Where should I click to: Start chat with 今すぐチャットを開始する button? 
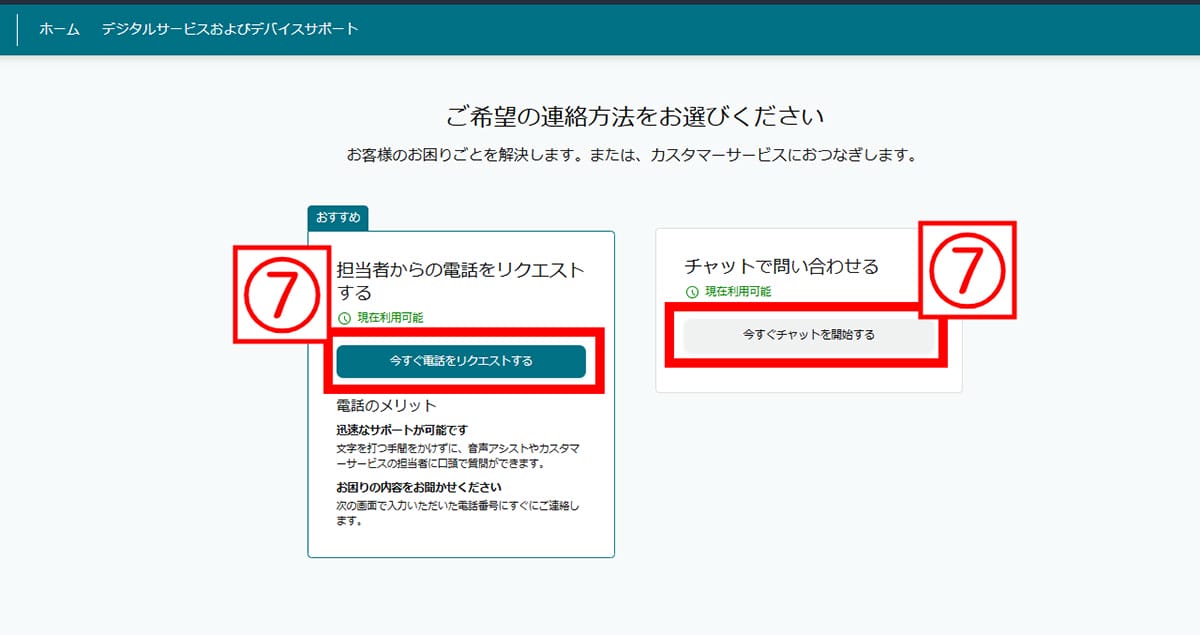click(x=808, y=335)
